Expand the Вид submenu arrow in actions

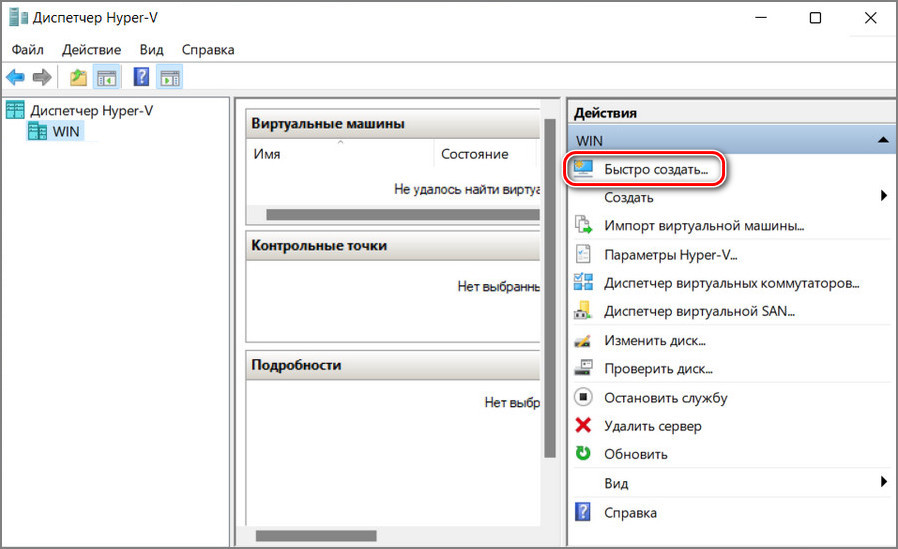tap(884, 482)
